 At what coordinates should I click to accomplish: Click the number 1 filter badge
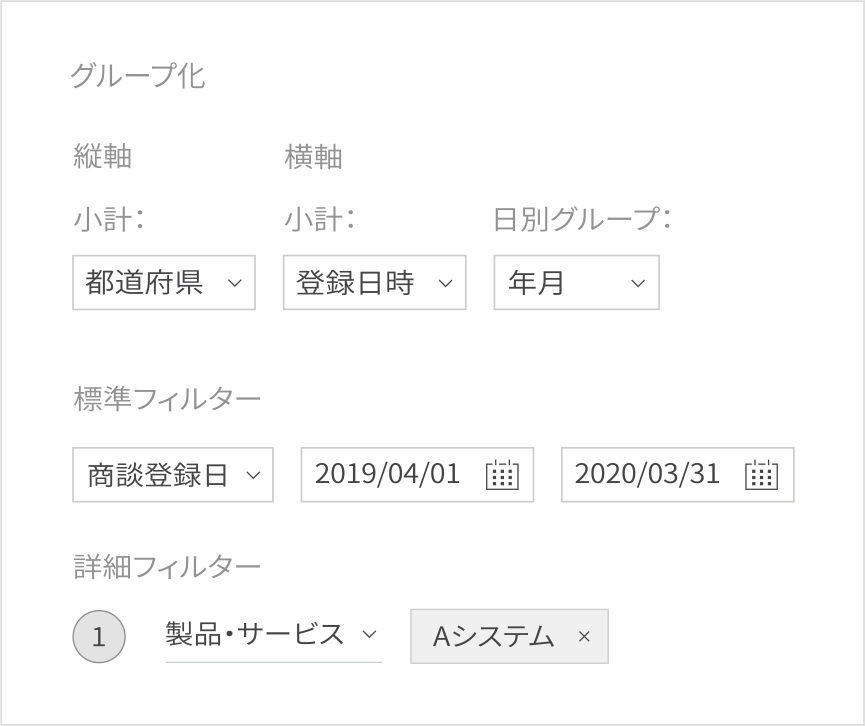click(99, 637)
